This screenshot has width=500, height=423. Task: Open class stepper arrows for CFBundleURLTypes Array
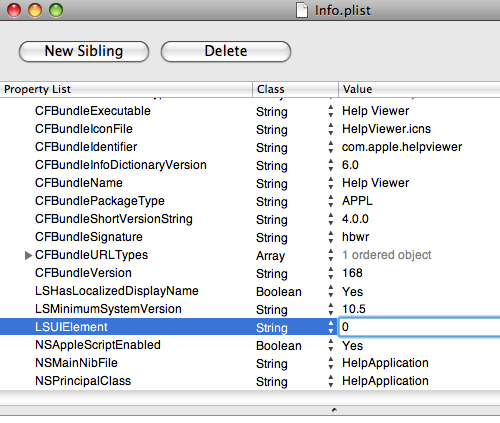coord(330,255)
